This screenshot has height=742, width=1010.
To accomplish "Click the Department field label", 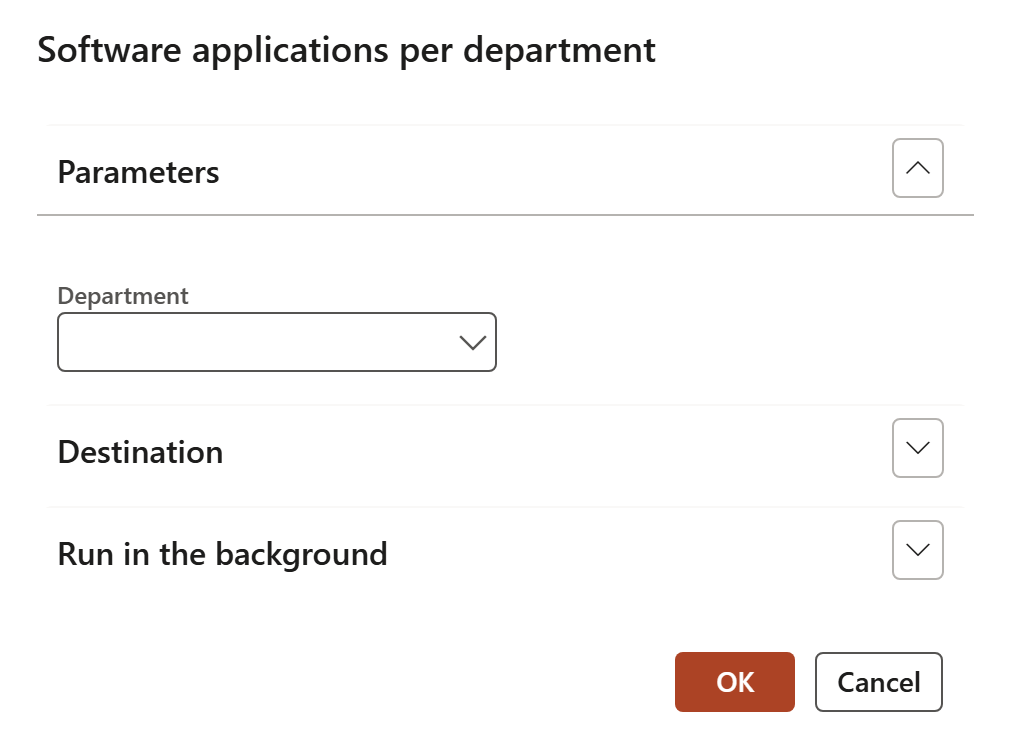I will point(123,296).
